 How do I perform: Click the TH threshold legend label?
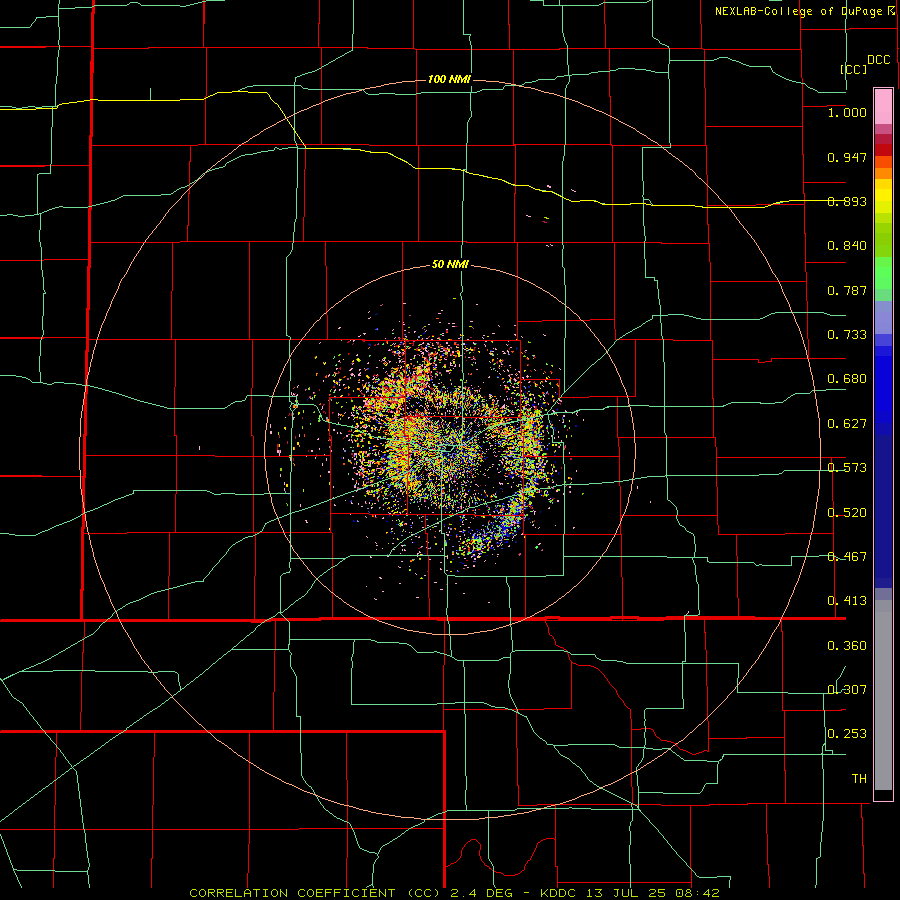(x=859, y=779)
